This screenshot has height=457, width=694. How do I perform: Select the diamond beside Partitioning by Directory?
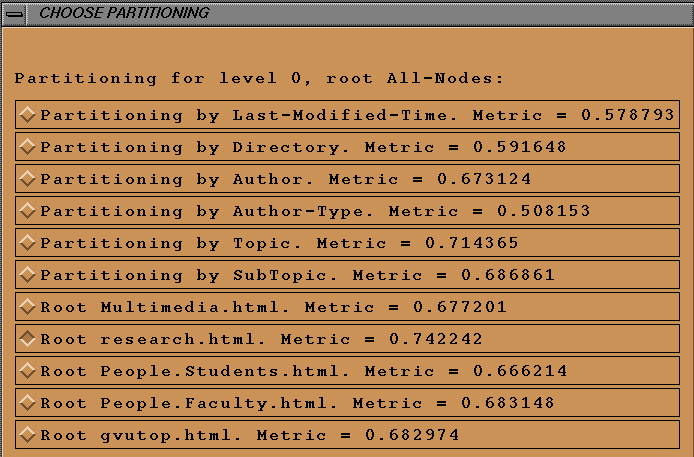pos(28,147)
